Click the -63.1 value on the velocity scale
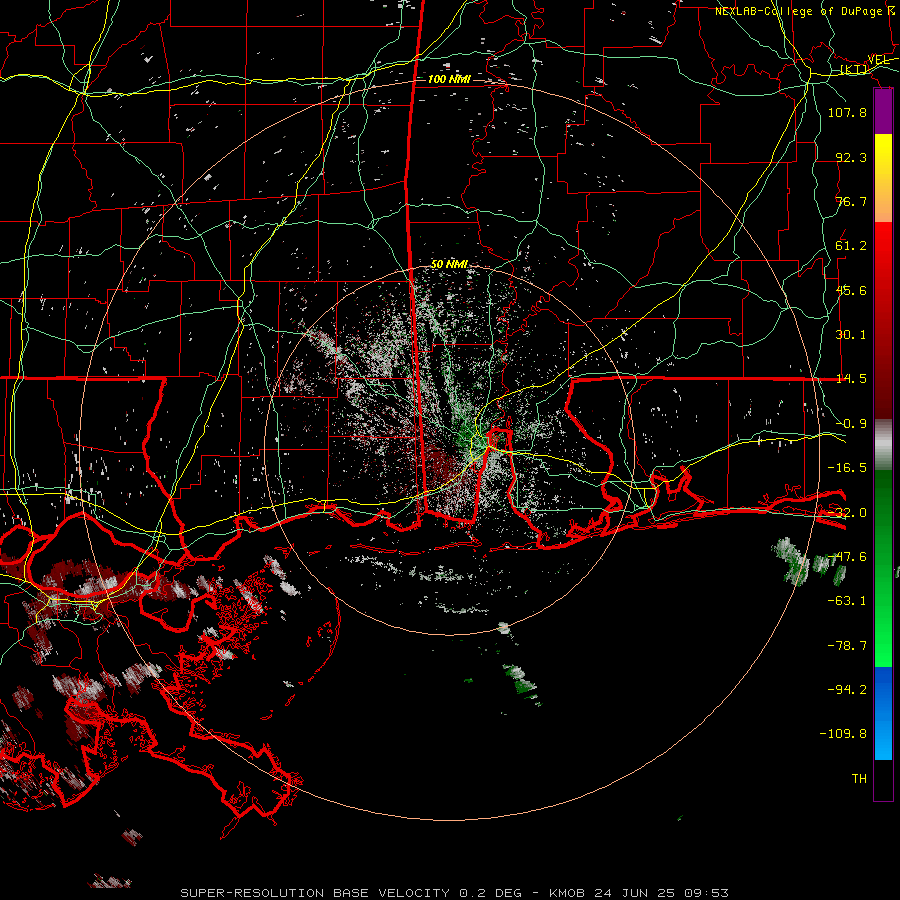 847,601
